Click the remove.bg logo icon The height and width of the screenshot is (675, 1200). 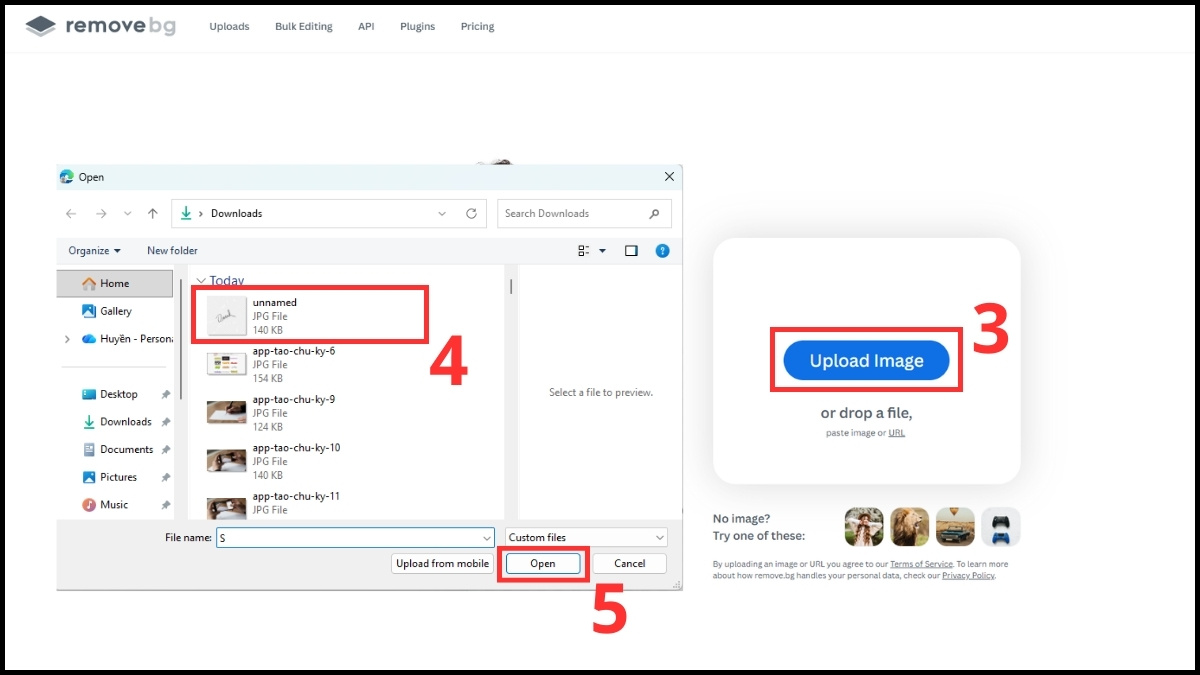tap(38, 26)
